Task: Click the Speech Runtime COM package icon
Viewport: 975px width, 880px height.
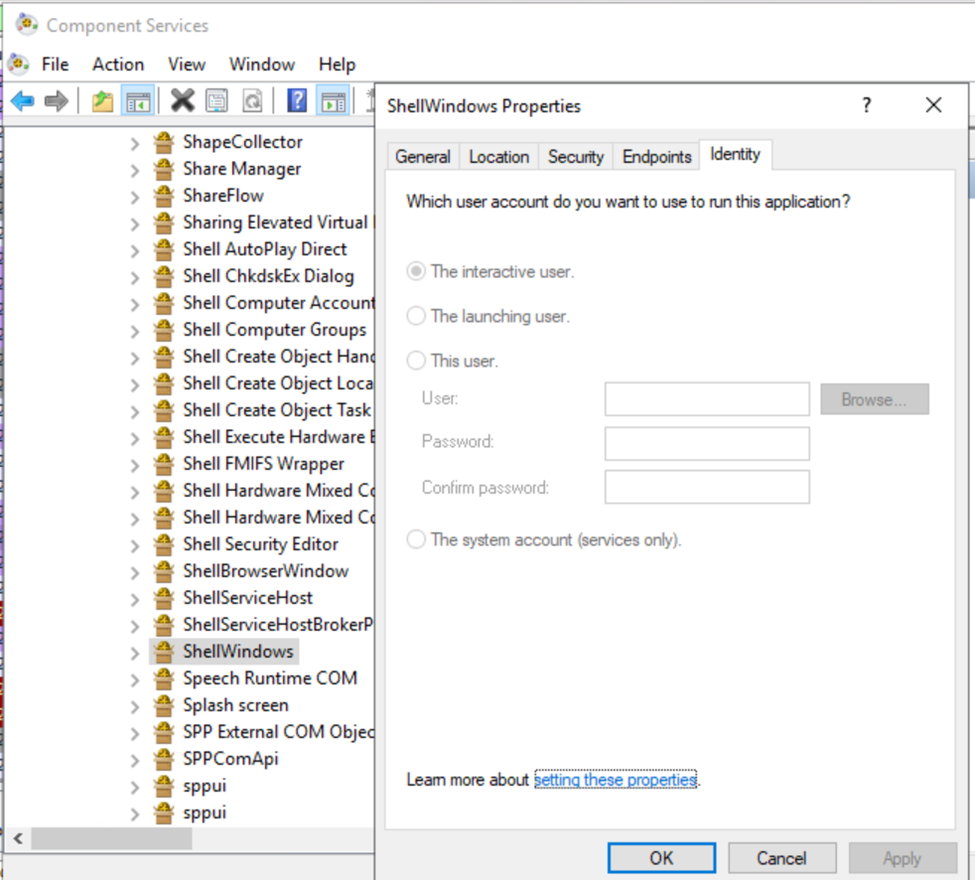Action: pos(164,678)
